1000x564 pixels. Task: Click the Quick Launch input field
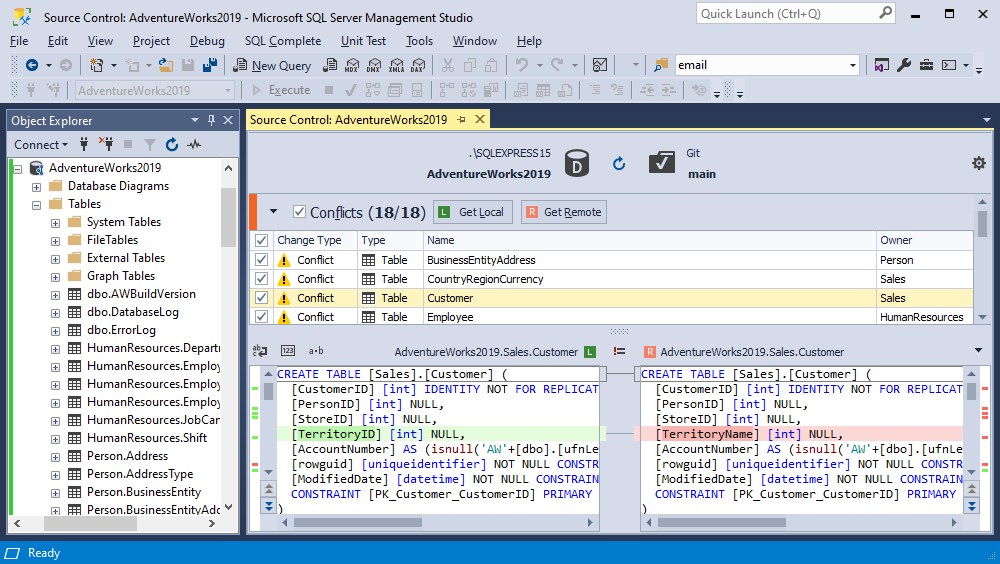(x=787, y=13)
